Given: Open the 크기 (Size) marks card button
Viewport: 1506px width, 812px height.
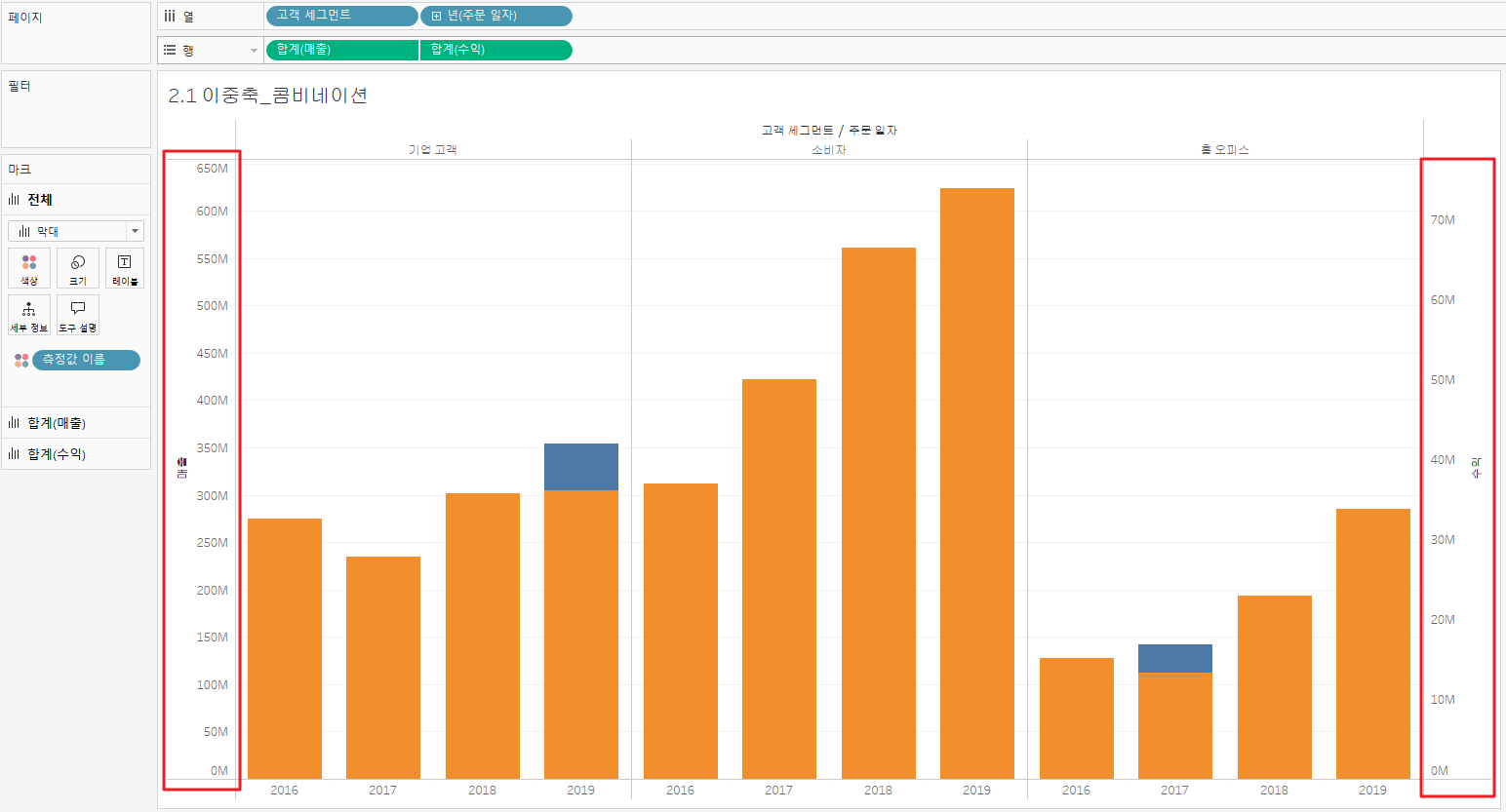Looking at the screenshot, I should click(78, 268).
